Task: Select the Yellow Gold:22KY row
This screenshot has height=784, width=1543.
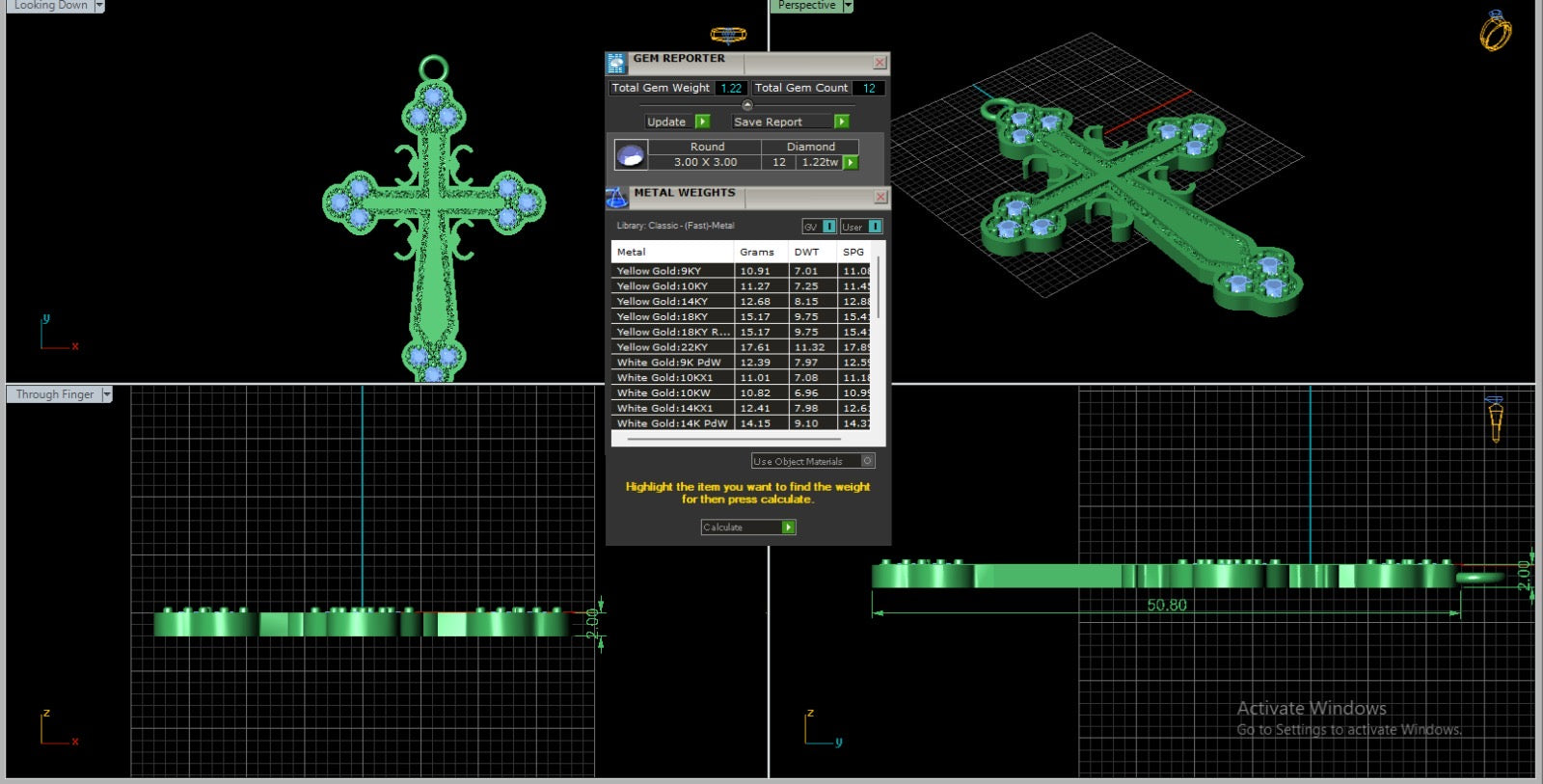Action: (x=741, y=347)
